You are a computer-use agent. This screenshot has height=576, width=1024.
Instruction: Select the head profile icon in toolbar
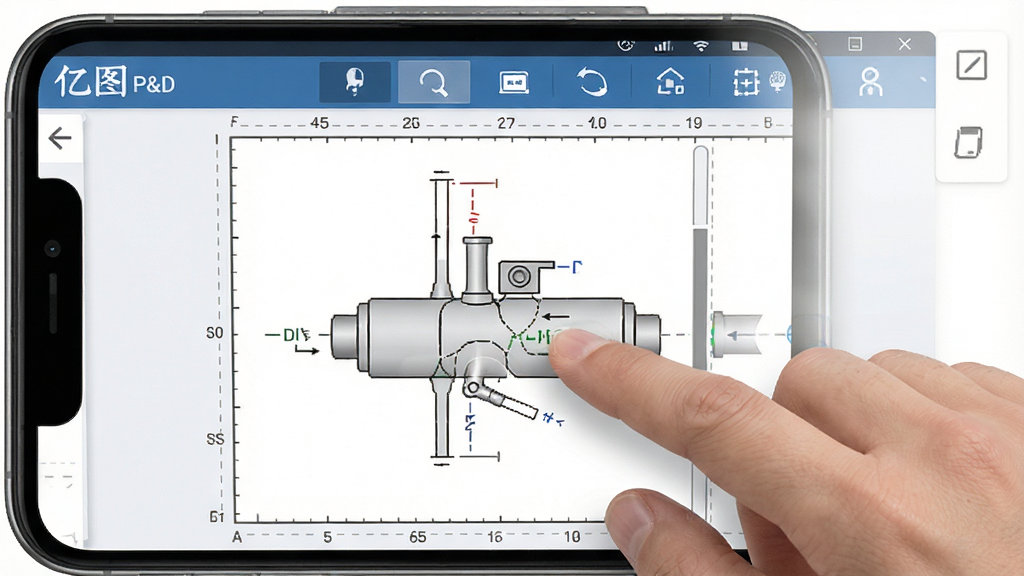(x=355, y=82)
